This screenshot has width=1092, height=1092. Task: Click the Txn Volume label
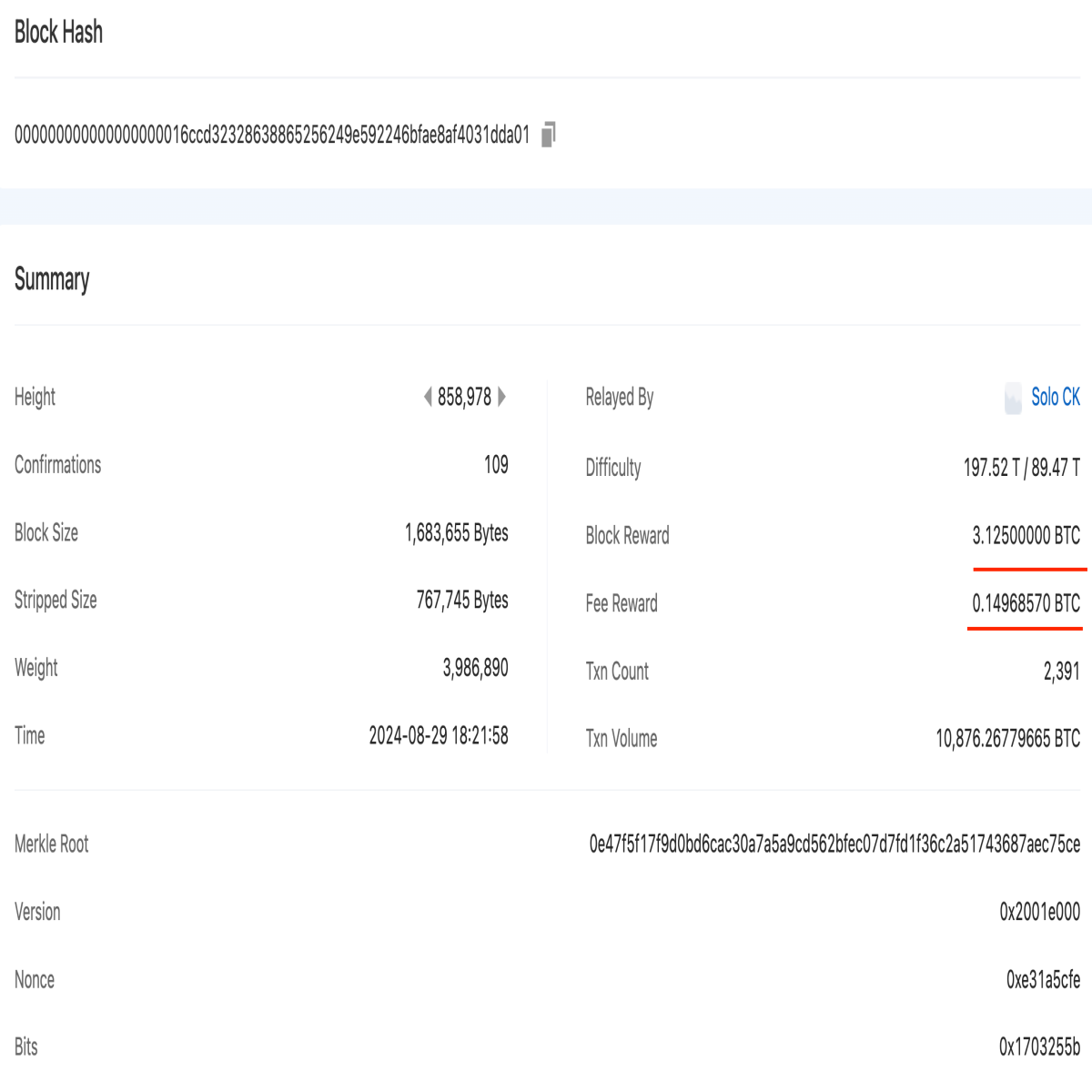pos(622,738)
